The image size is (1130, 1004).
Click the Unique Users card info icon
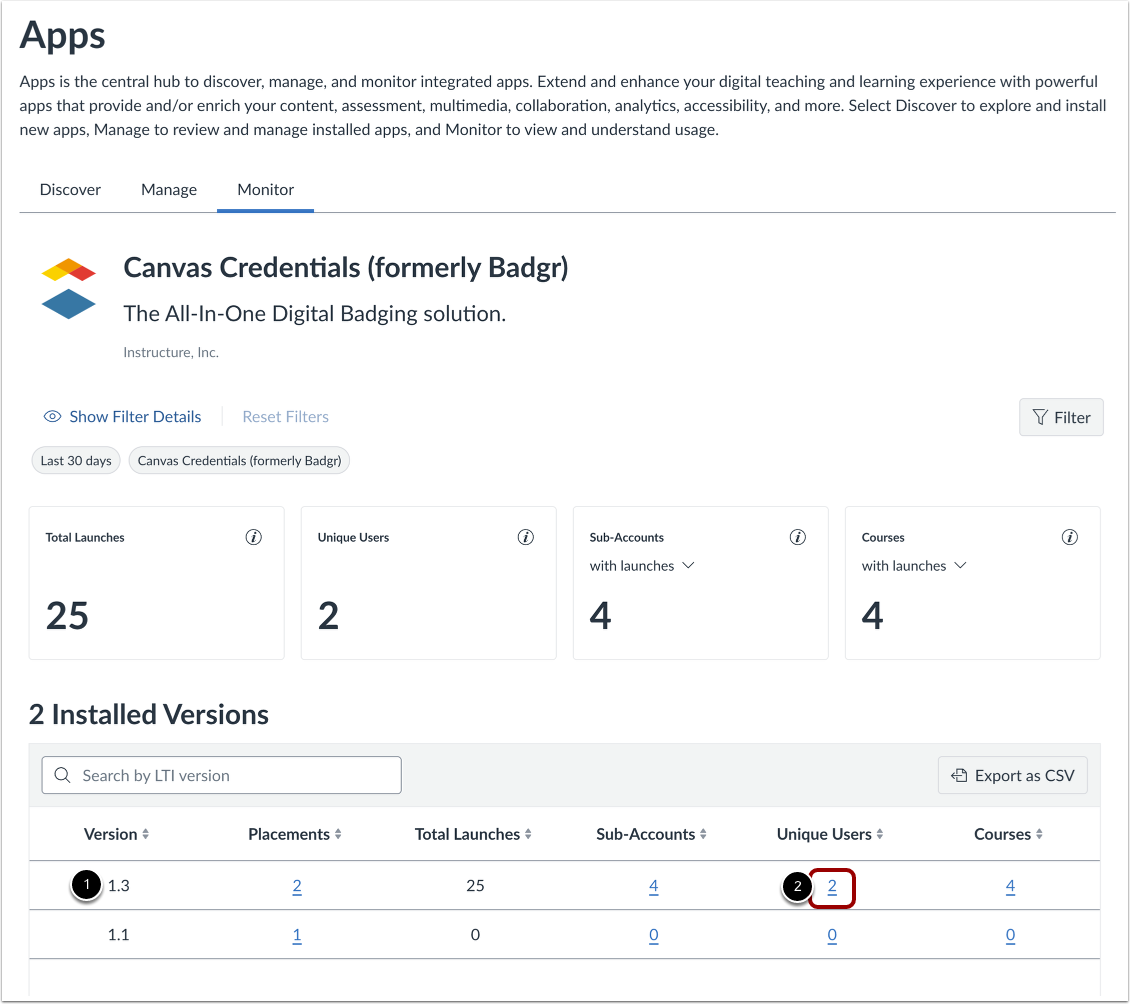tap(525, 537)
